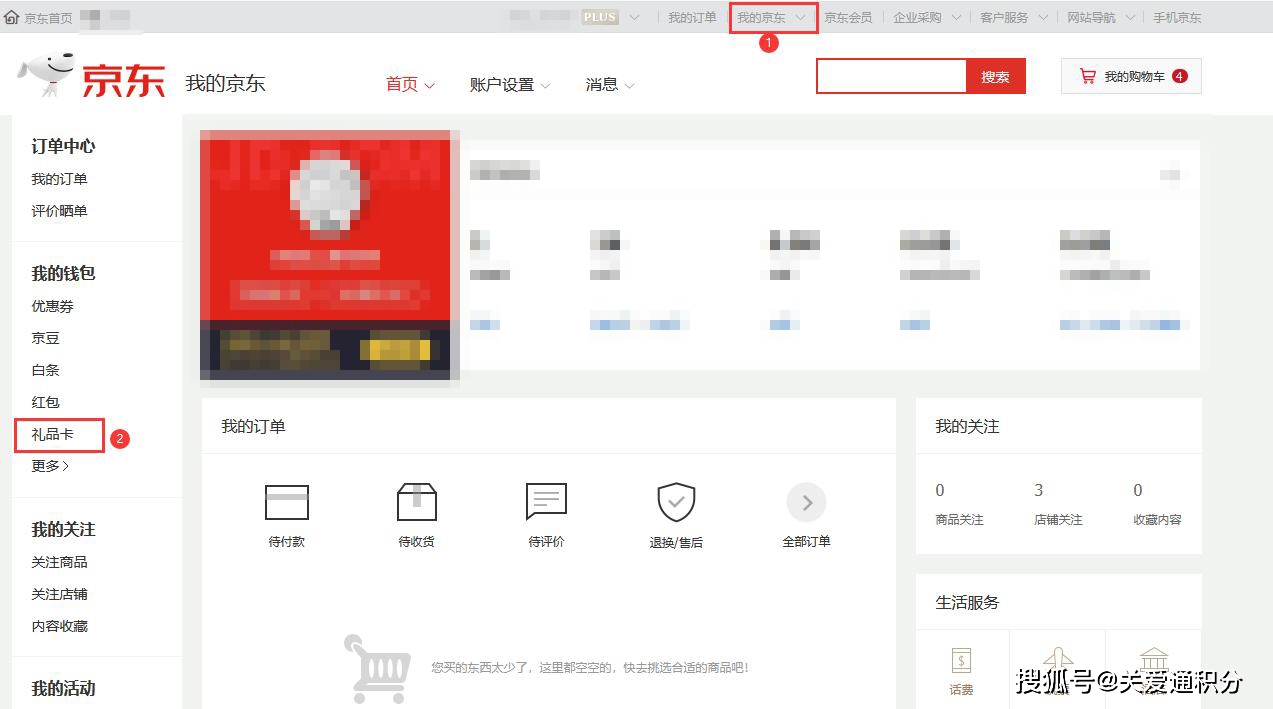This screenshot has width=1273, height=709.
Task: Click the 商品关注 count
Action: click(x=940, y=490)
